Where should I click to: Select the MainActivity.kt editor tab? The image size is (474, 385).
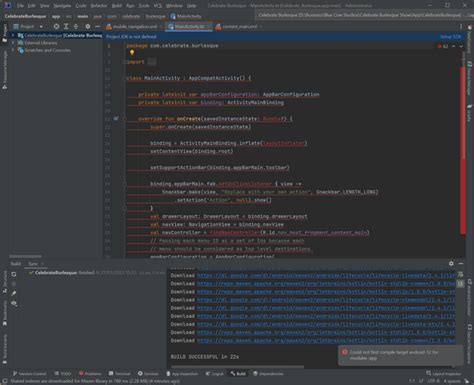[x=189, y=26]
